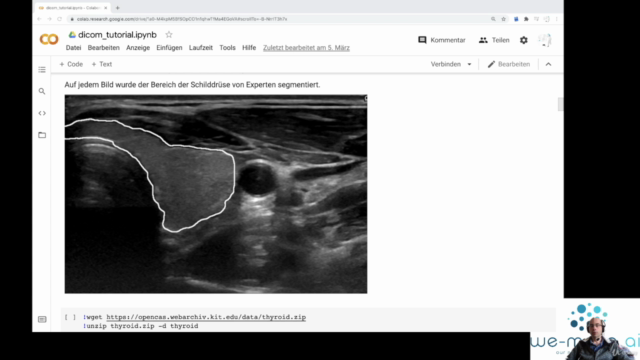This screenshot has height=360, width=640.
Task: Open the Verbinden dropdown arrow
Action: [x=469, y=64]
